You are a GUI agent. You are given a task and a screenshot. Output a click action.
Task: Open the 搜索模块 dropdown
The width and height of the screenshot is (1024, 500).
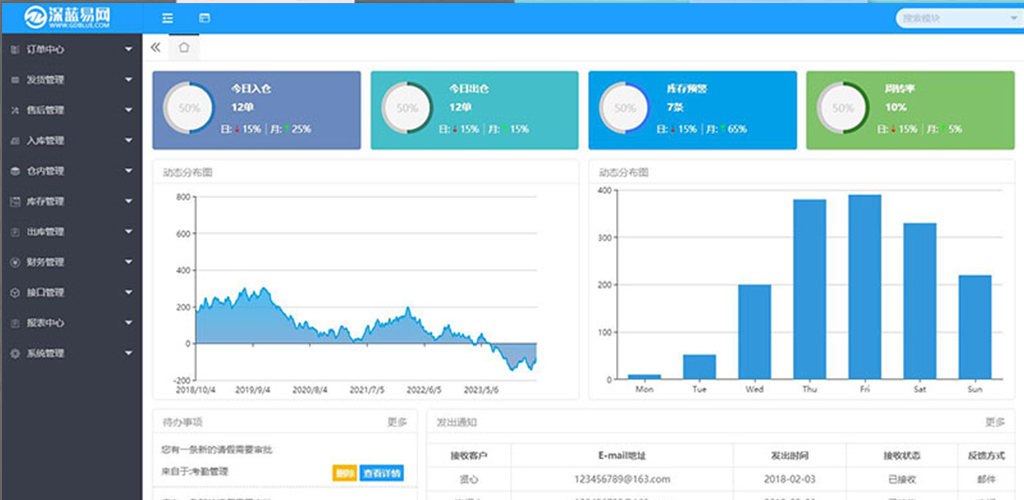tap(959, 18)
